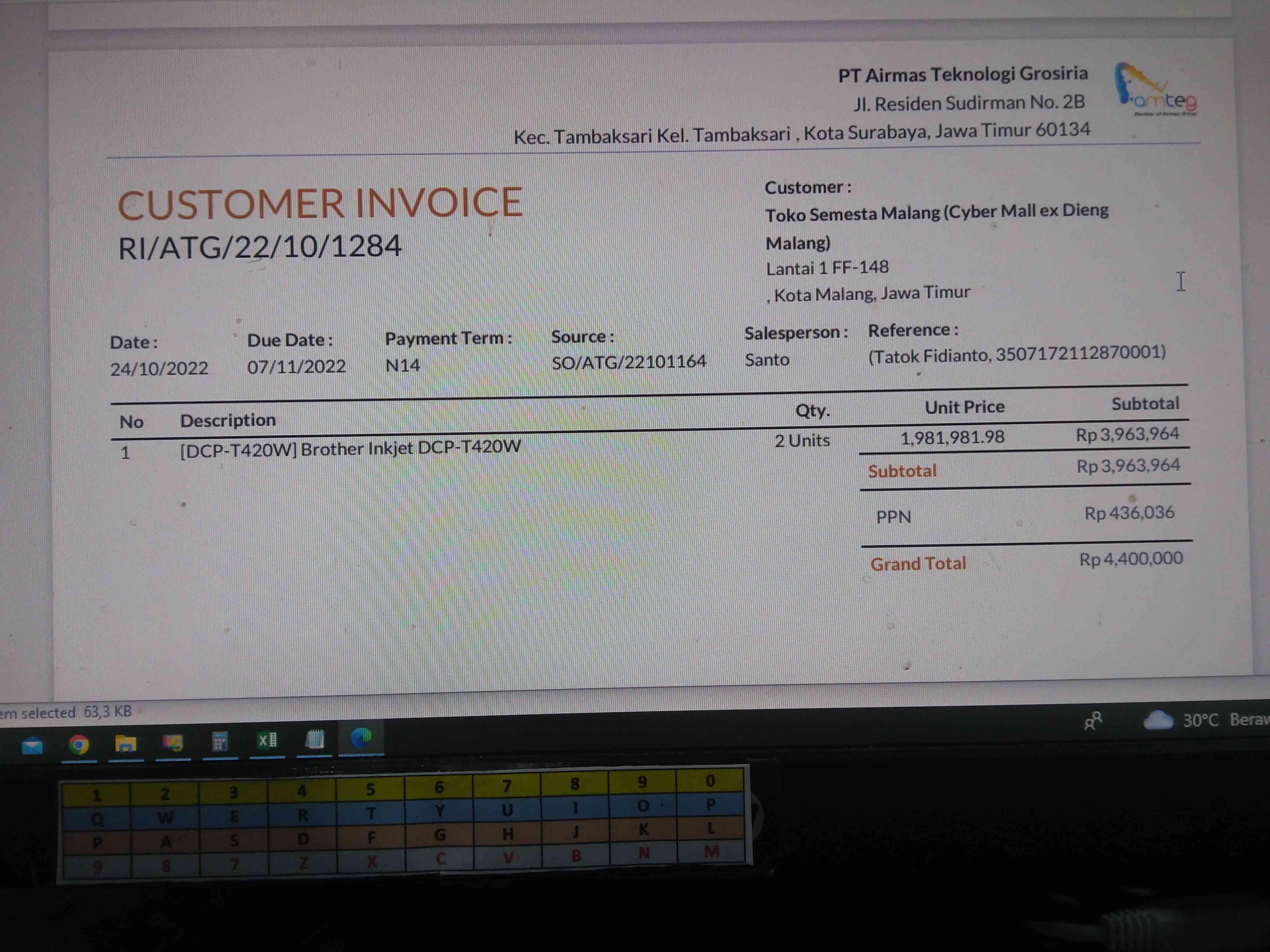This screenshot has width=1270, height=952.
Task: Click the Payment Term: label
Action: [x=448, y=339]
